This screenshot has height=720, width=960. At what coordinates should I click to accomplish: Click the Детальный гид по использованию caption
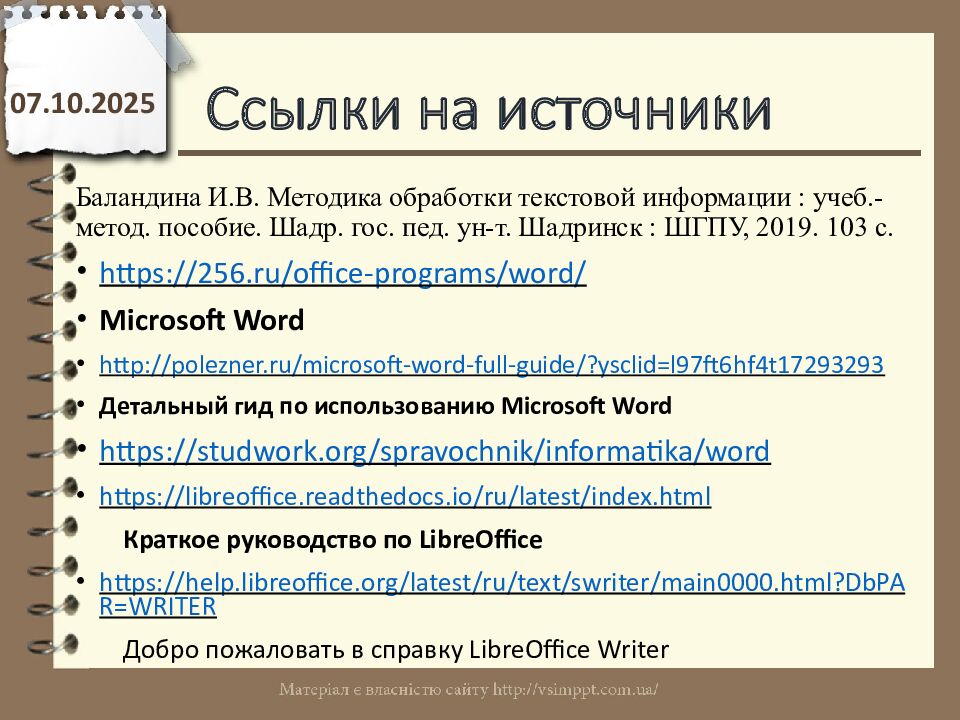[385, 406]
